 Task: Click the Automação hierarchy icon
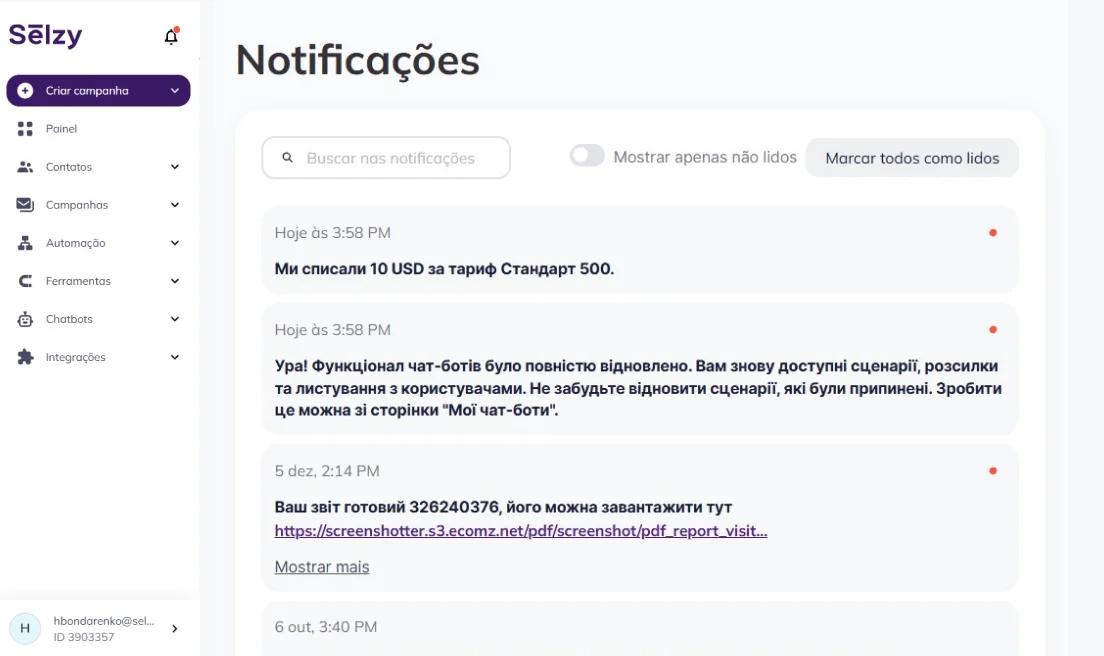26,243
